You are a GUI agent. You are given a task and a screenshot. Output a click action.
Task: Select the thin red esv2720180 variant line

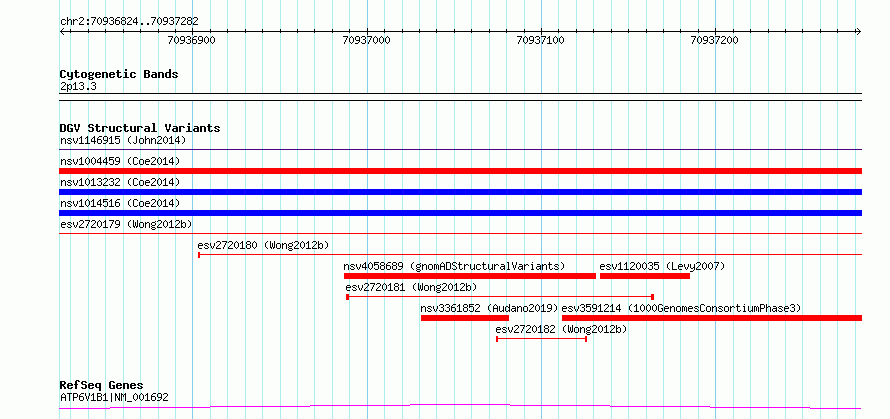pos(530,254)
